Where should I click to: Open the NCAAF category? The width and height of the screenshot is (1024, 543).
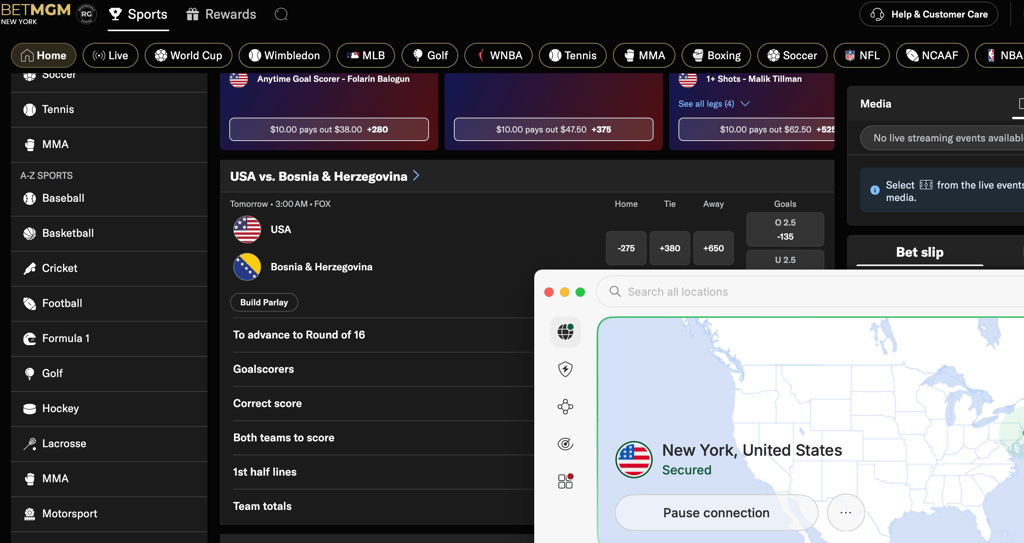coord(932,56)
